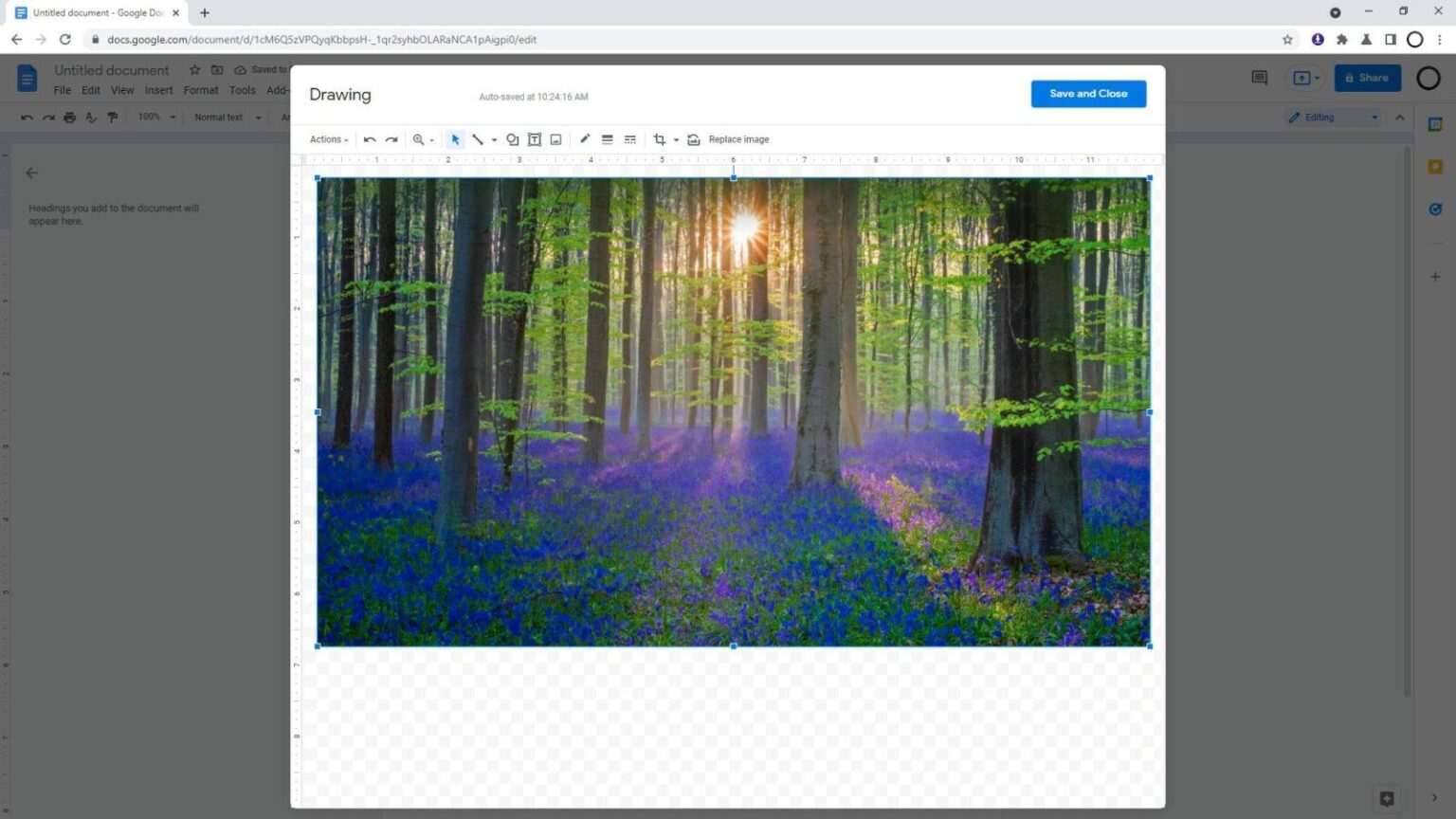Open the Insert image tool
The height and width of the screenshot is (819, 1456).
(556, 139)
